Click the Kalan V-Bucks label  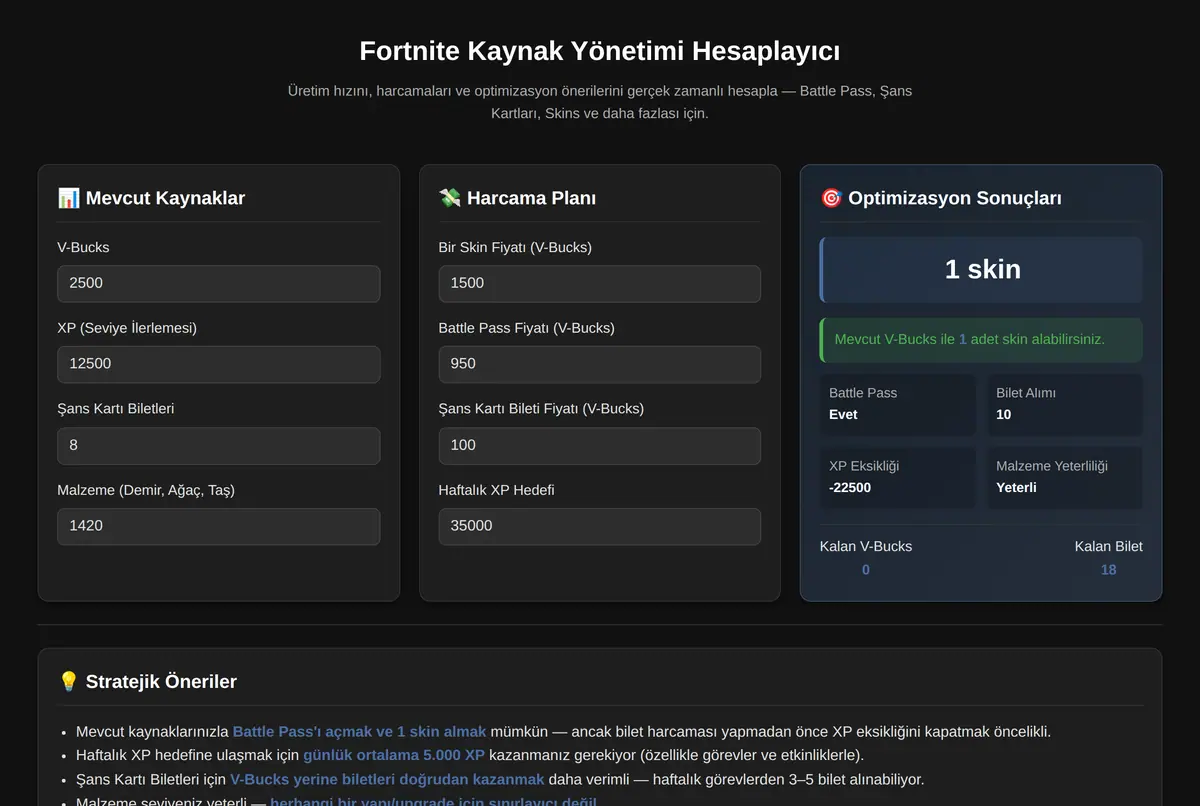coord(866,546)
